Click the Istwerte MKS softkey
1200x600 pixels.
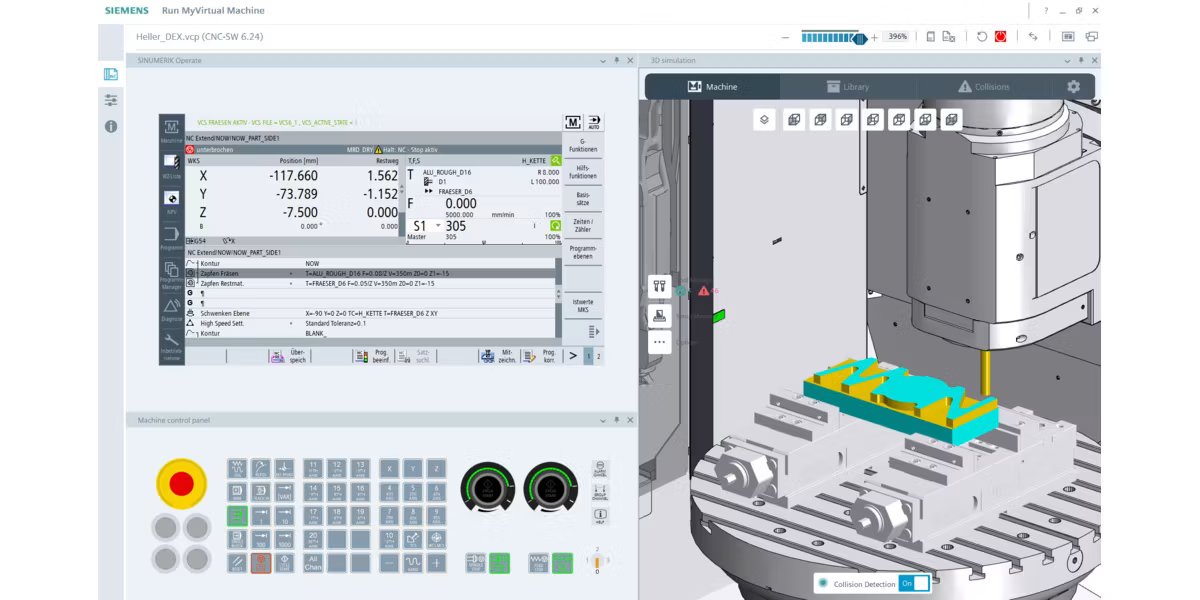[583, 305]
